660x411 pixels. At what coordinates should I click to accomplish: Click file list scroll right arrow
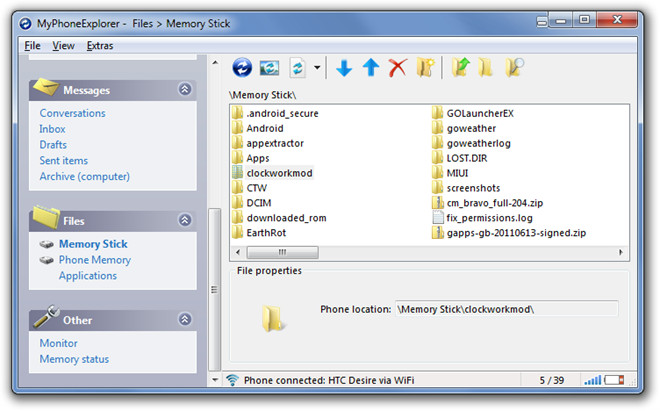[620, 252]
